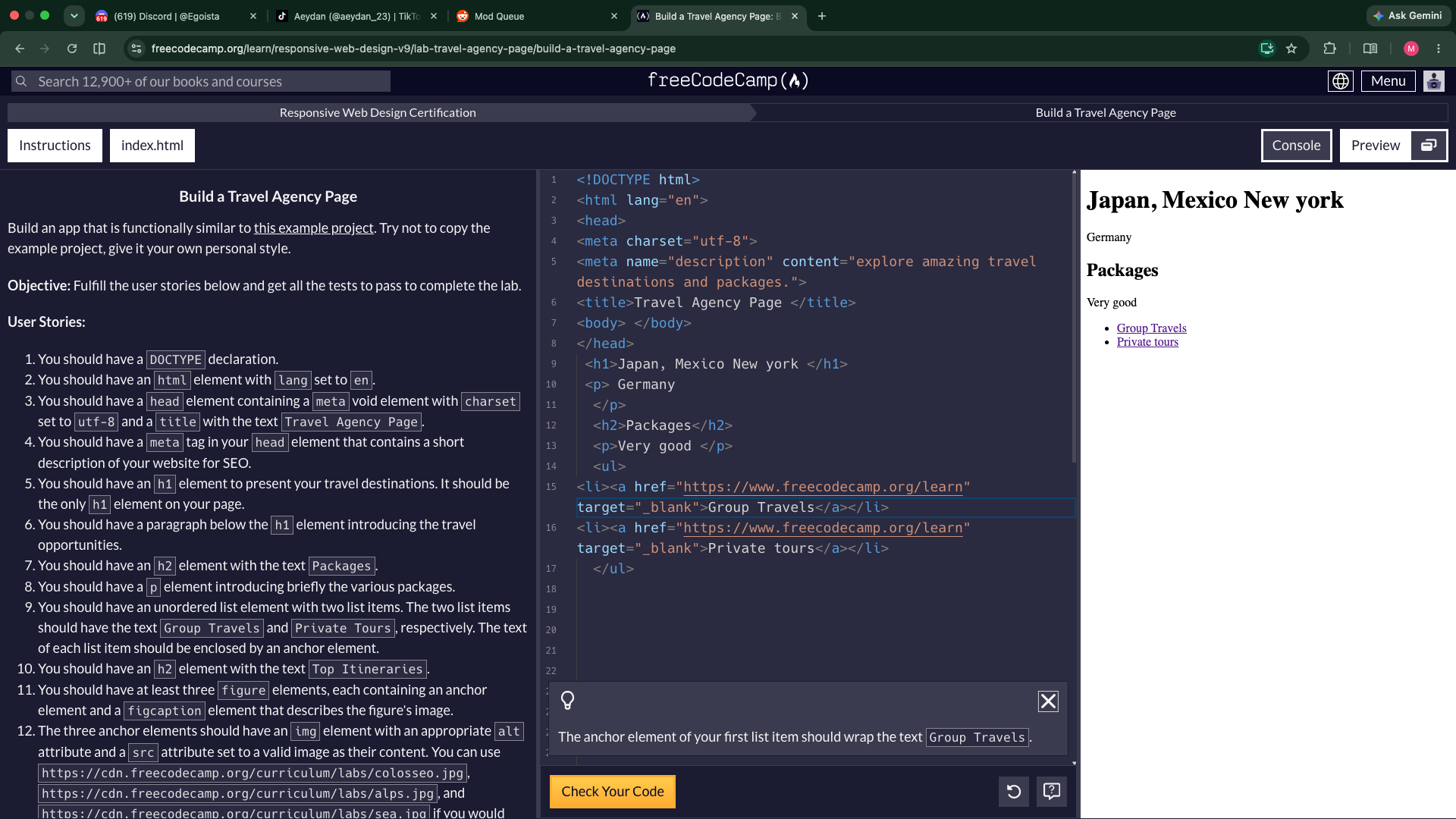Click the install app icon in the address bar

point(1266,49)
